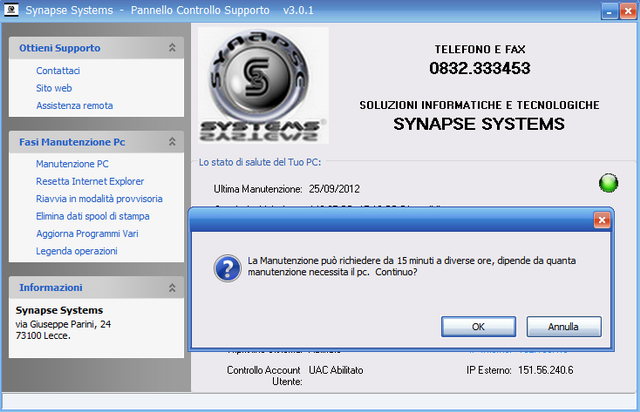Choose Riavvia in modalità provvisoria
Image resolution: width=640 pixels, height=412 pixels.
click(99, 199)
